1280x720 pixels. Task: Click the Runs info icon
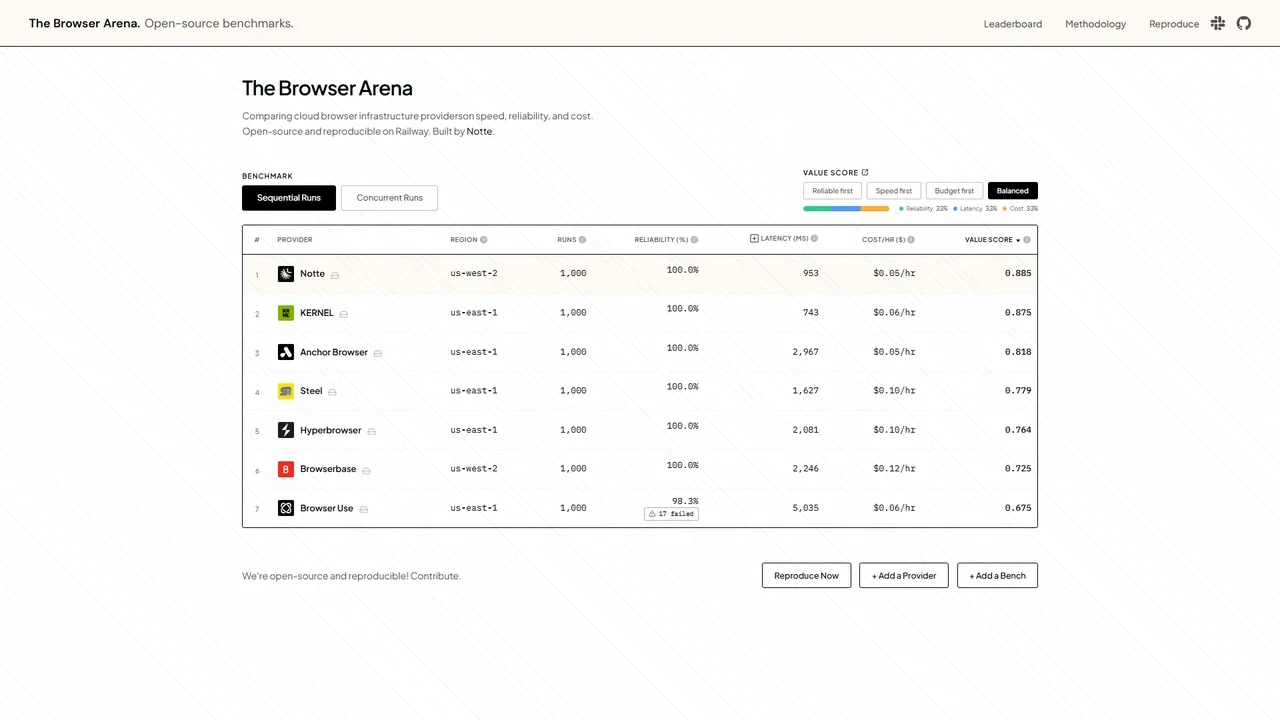(x=582, y=239)
